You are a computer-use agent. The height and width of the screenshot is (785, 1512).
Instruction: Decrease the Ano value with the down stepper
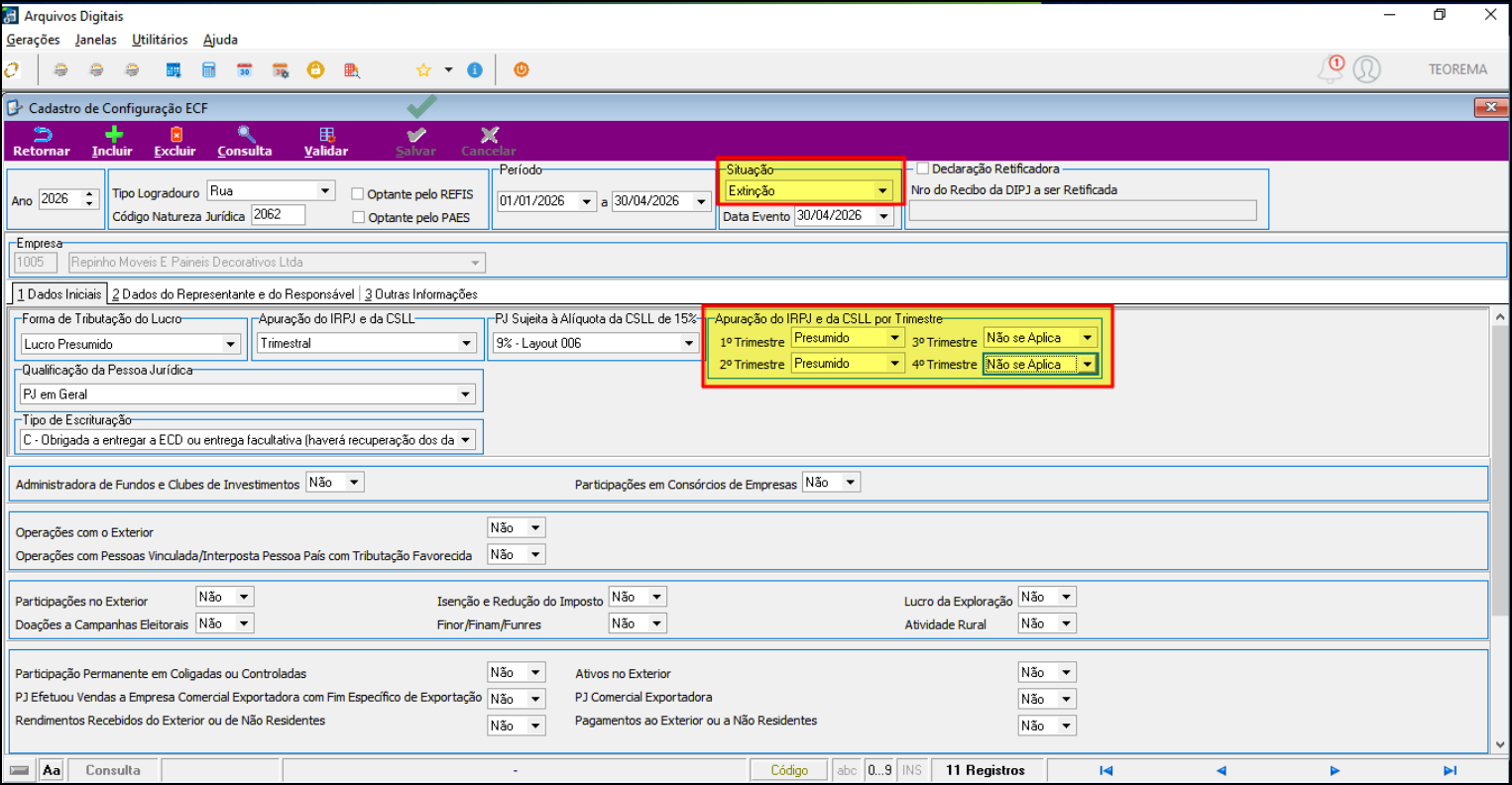[90, 205]
